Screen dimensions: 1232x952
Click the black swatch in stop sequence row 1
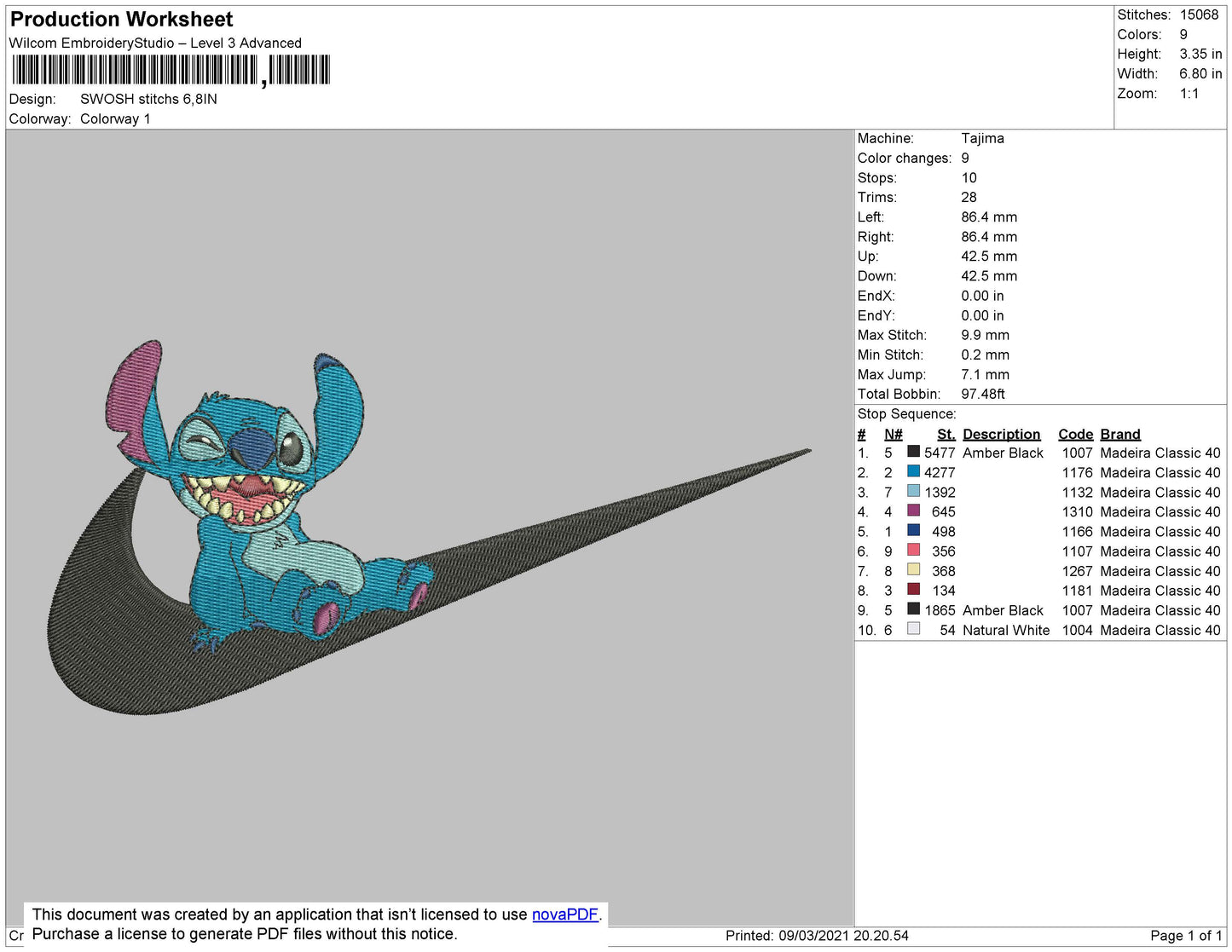click(913, 452)
